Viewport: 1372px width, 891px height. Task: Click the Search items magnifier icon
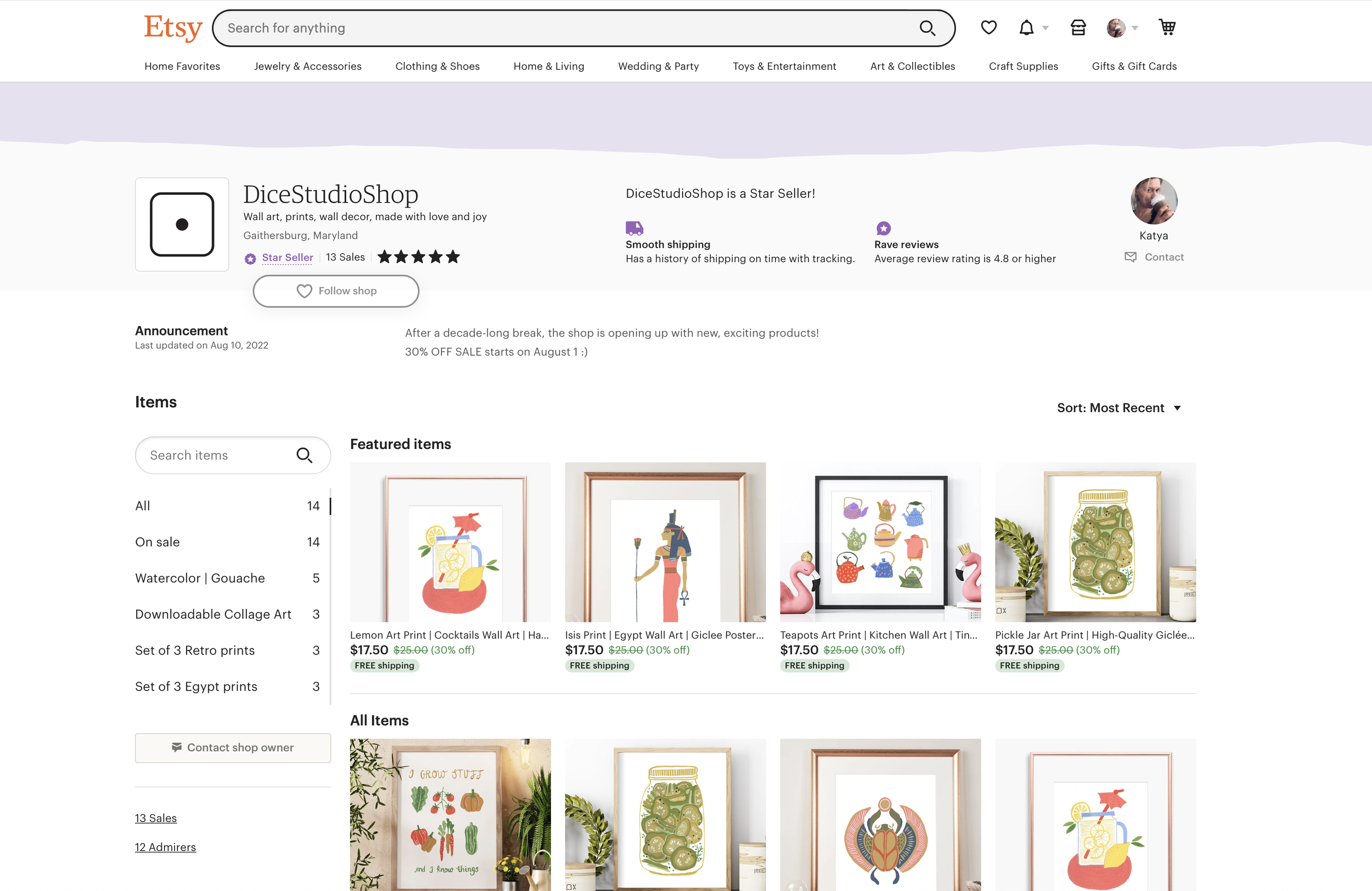pos(305,455)
